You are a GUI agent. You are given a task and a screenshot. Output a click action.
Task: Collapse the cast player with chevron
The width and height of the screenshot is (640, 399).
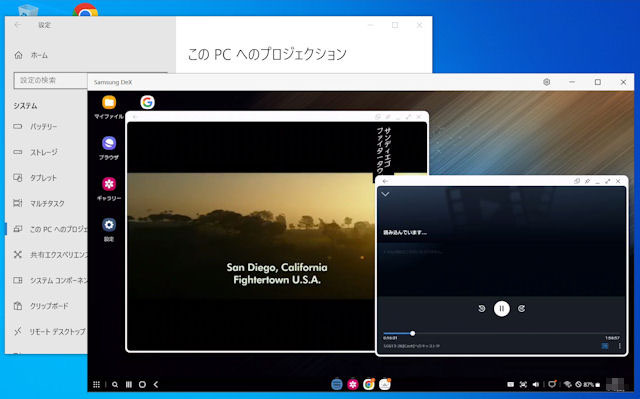pos(385,194)
